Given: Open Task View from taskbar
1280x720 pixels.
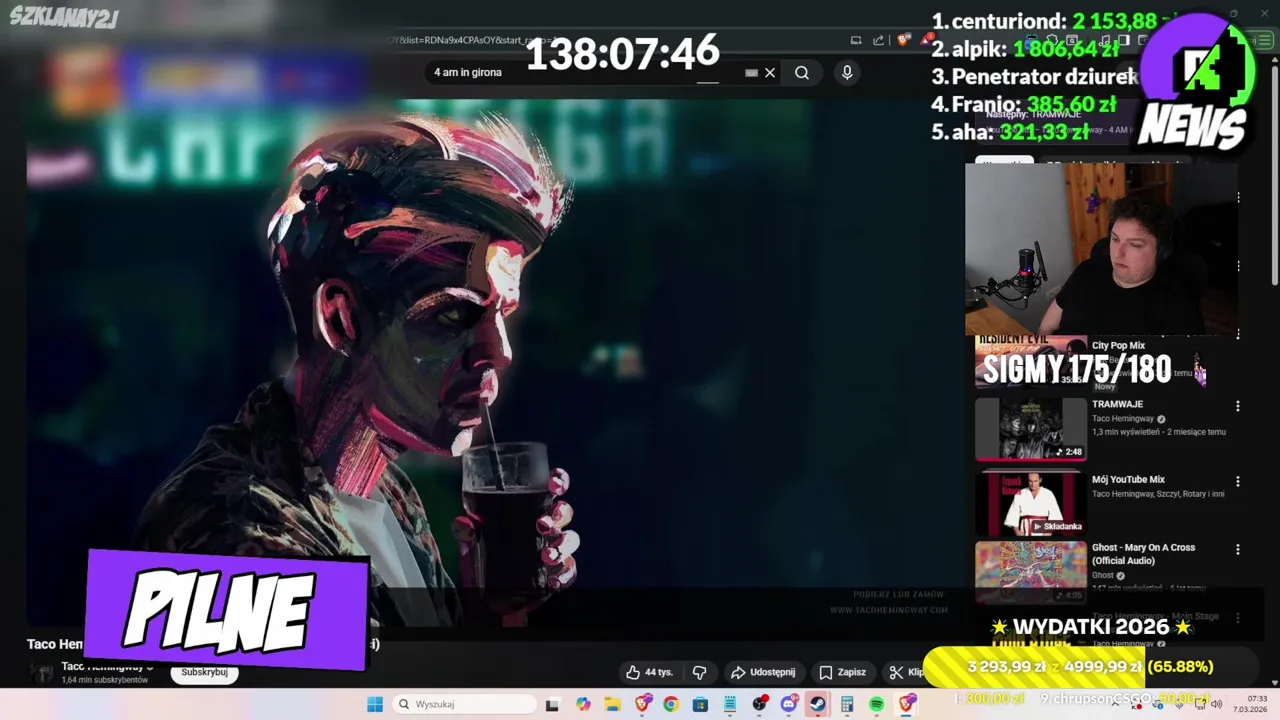Looking at the screenshot, I should 552,704.
